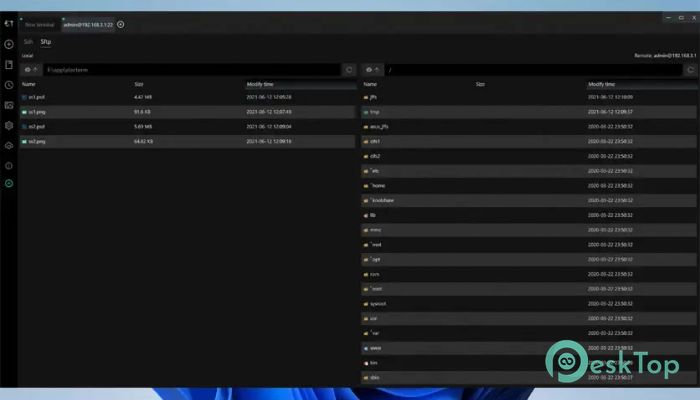
Task: Select remote folder cifs2
Action: coord(529,156)
